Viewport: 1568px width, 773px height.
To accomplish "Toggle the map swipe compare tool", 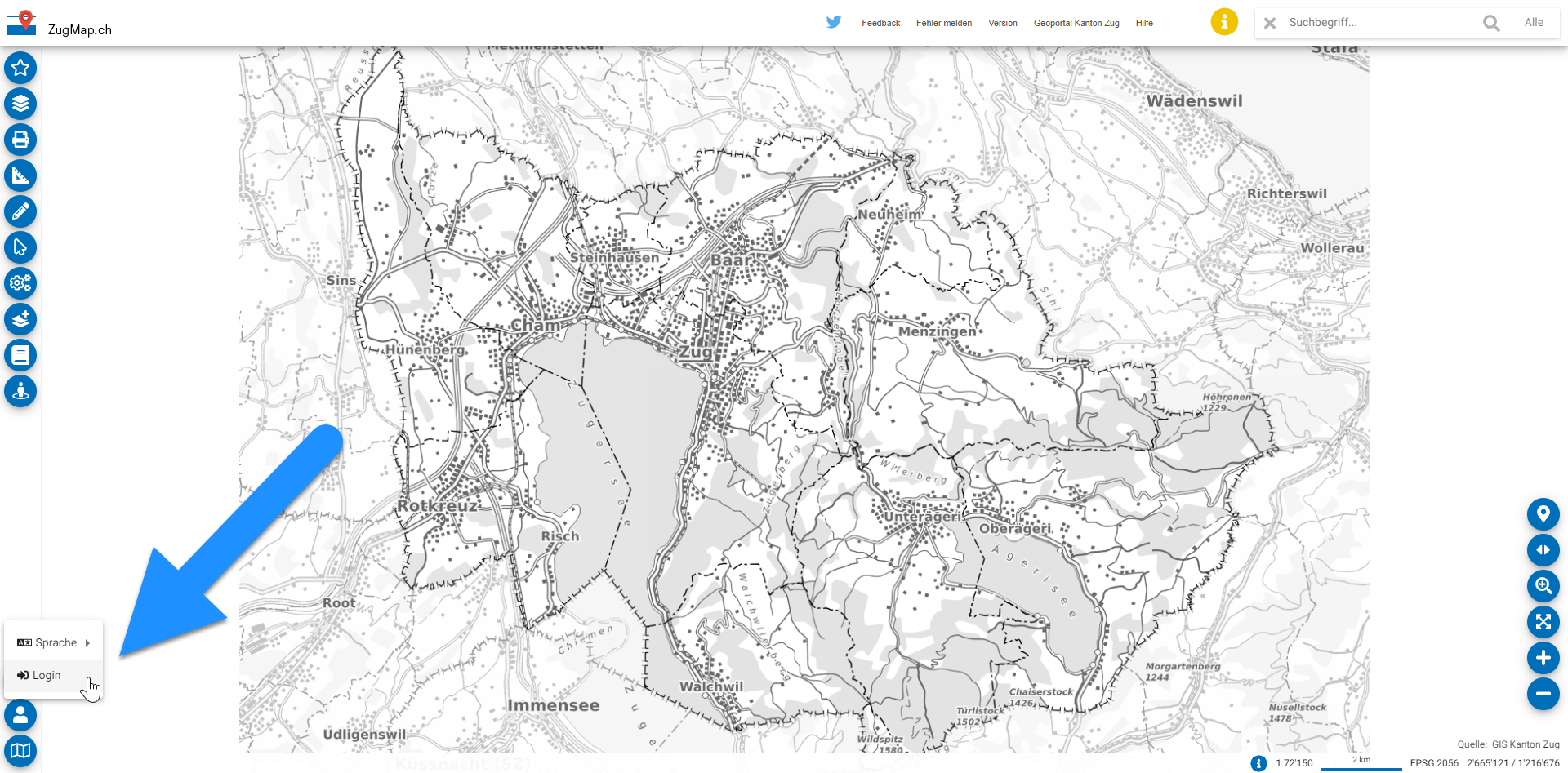I will 1543,550.
